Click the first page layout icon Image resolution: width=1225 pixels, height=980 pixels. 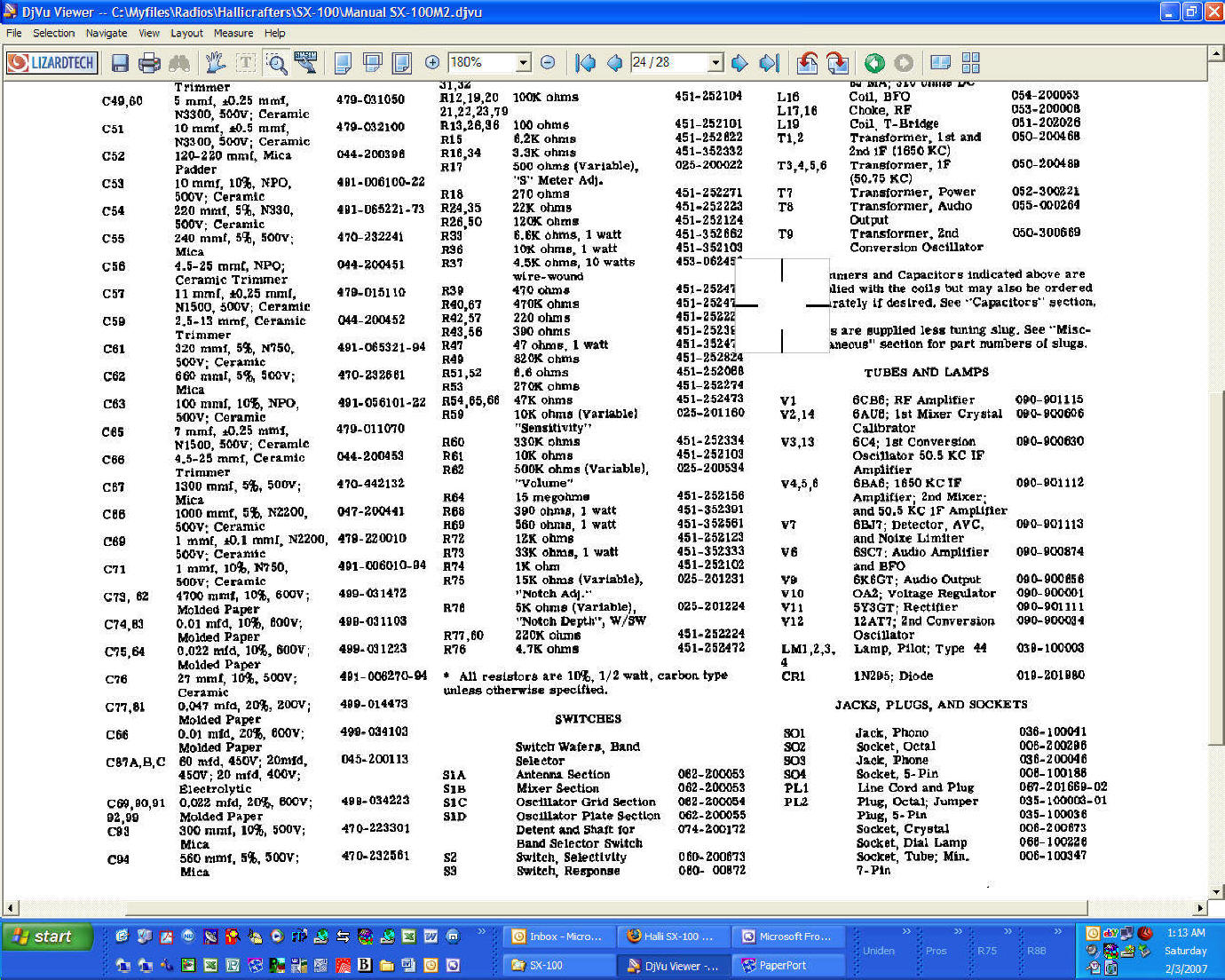pyautogui.click(x=343, y=62)
